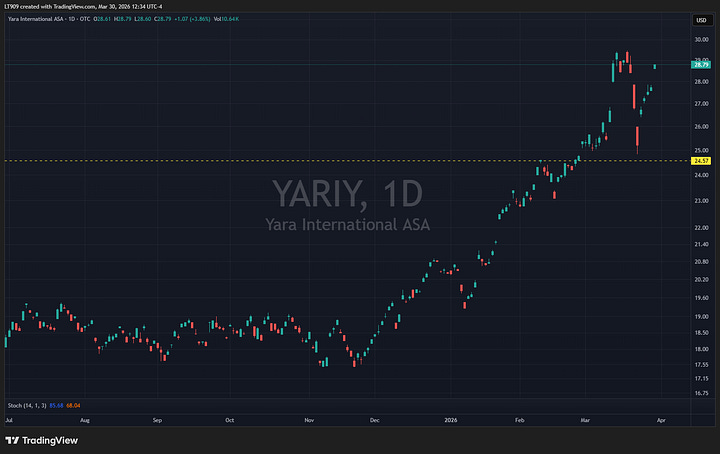Click the Apr label on time axis
This screenshot has height=454, width=720.
[x=661, y=420]
